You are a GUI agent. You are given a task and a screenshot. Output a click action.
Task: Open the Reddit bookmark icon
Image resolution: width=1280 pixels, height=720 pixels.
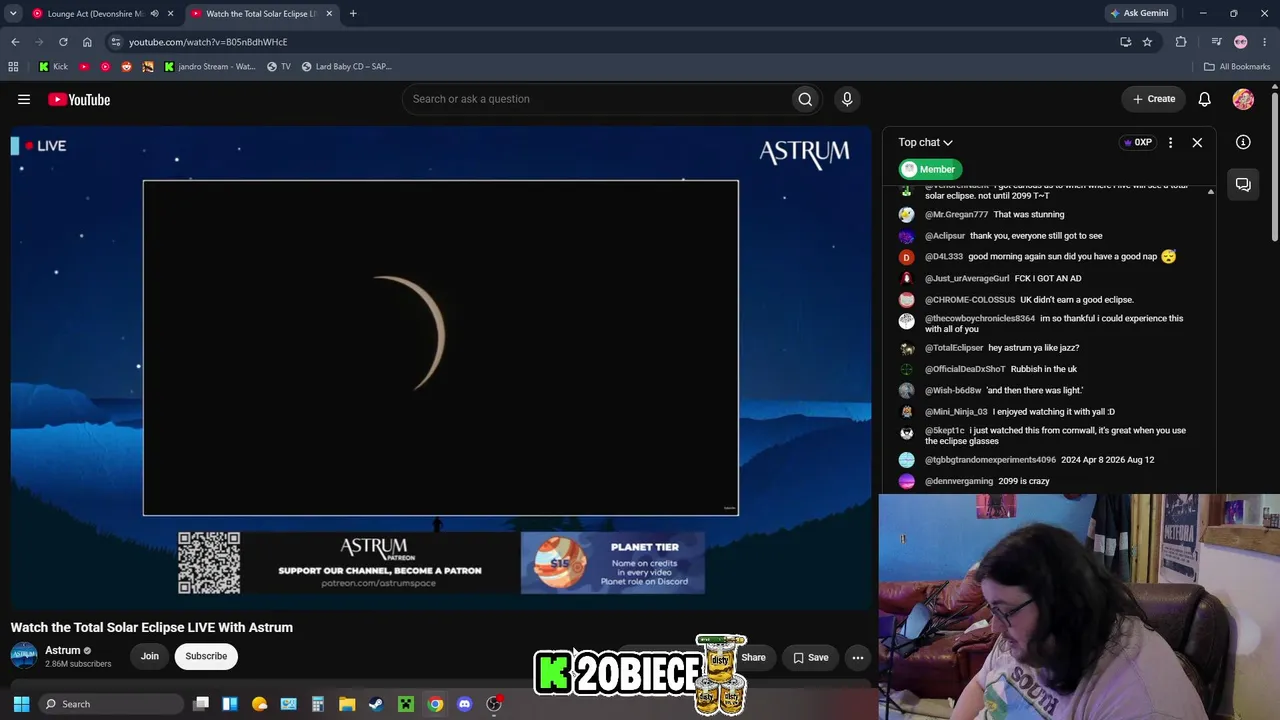(126, 67)
